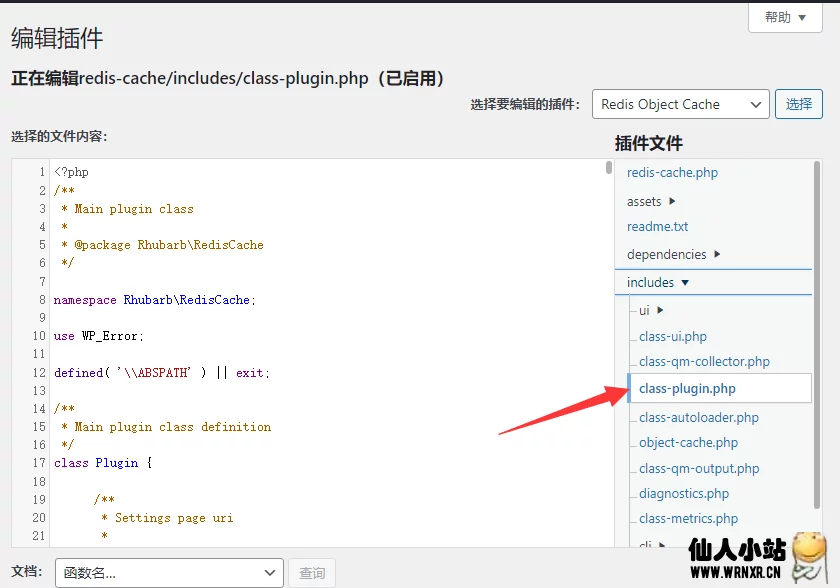Click the '@package Rhubarb\RedisCache' comment

(x=169, y=245)
